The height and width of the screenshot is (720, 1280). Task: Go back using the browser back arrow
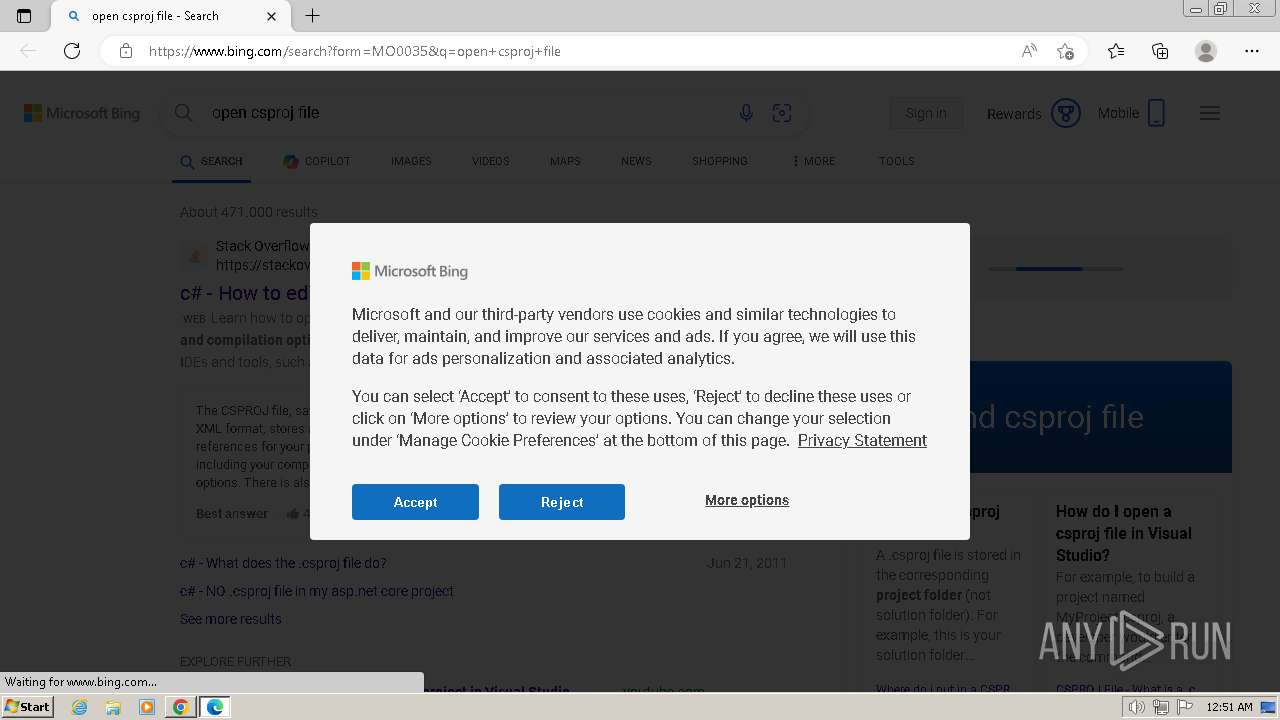28,51
